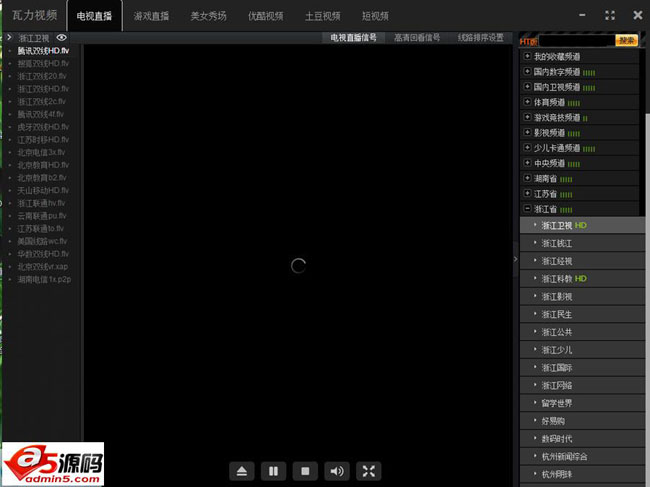This screenshot has height=487, width=650.
Task: Switch to the 美女秀场 tab
Action: pyautogui.click(x=209, y=16)
